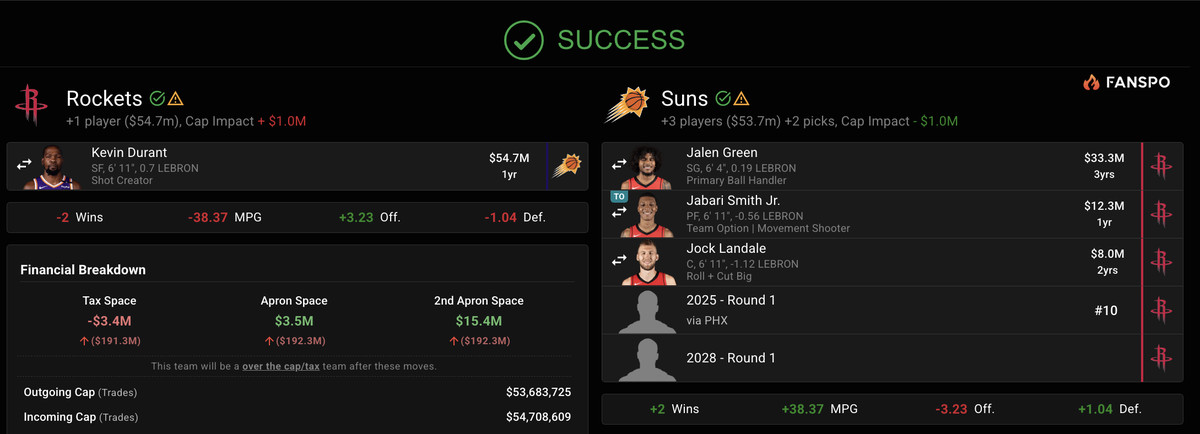Screen dimensions: 1200x434
Task: Click the green check icon beside Suns
Action: 723,99
